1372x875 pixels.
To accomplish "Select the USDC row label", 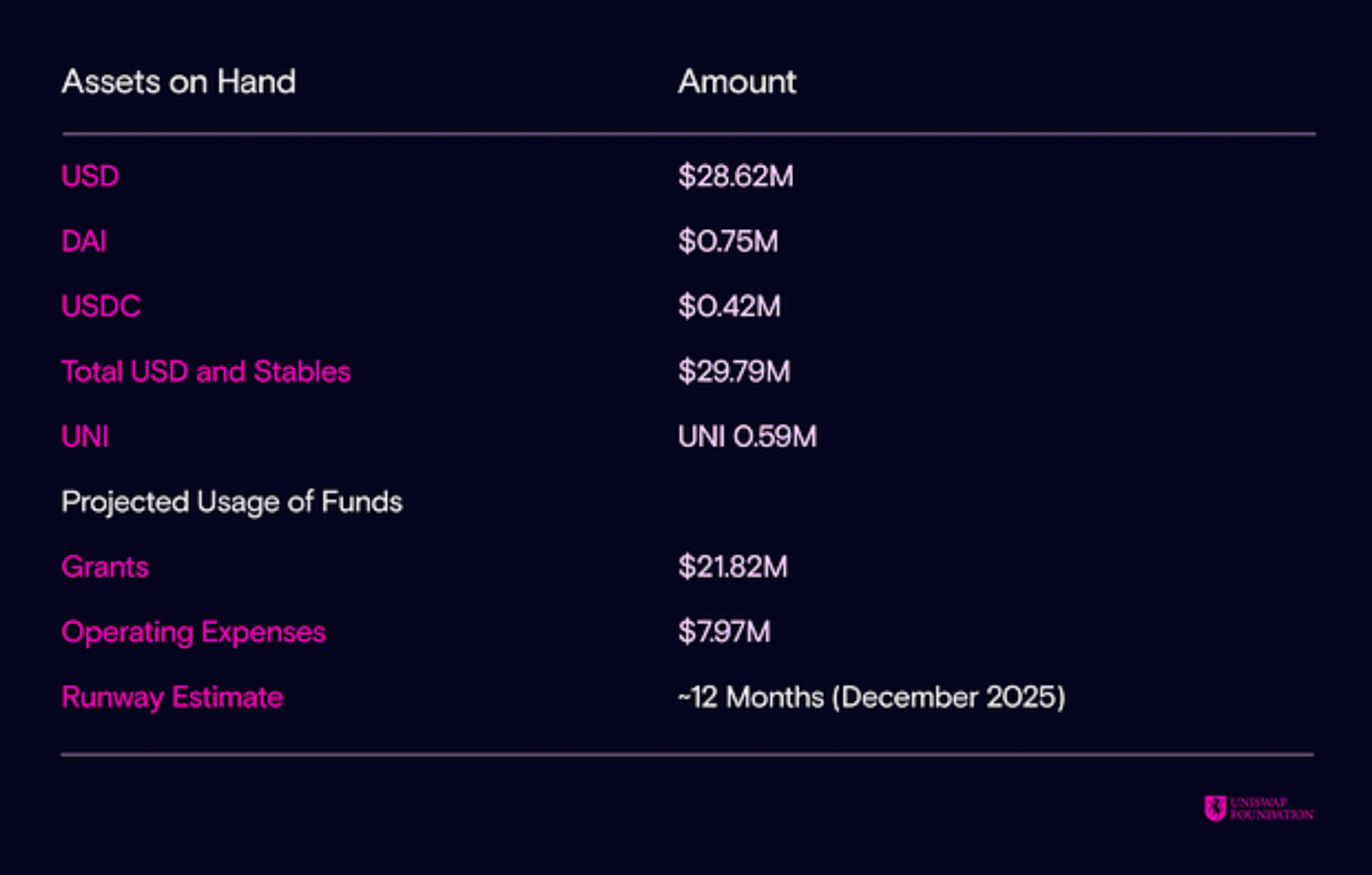I will point(101,306).
